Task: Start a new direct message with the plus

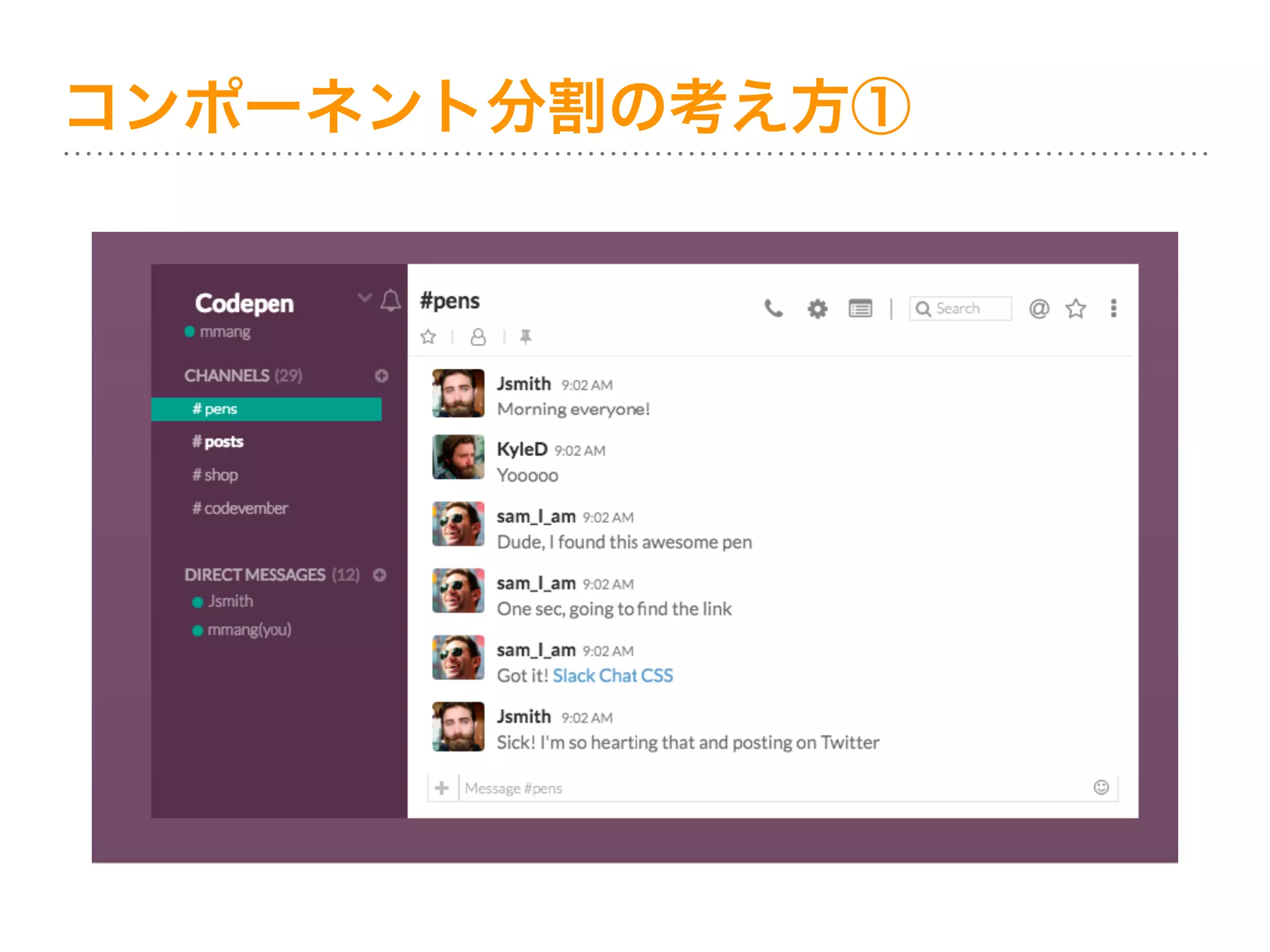Action: (380, 575)
